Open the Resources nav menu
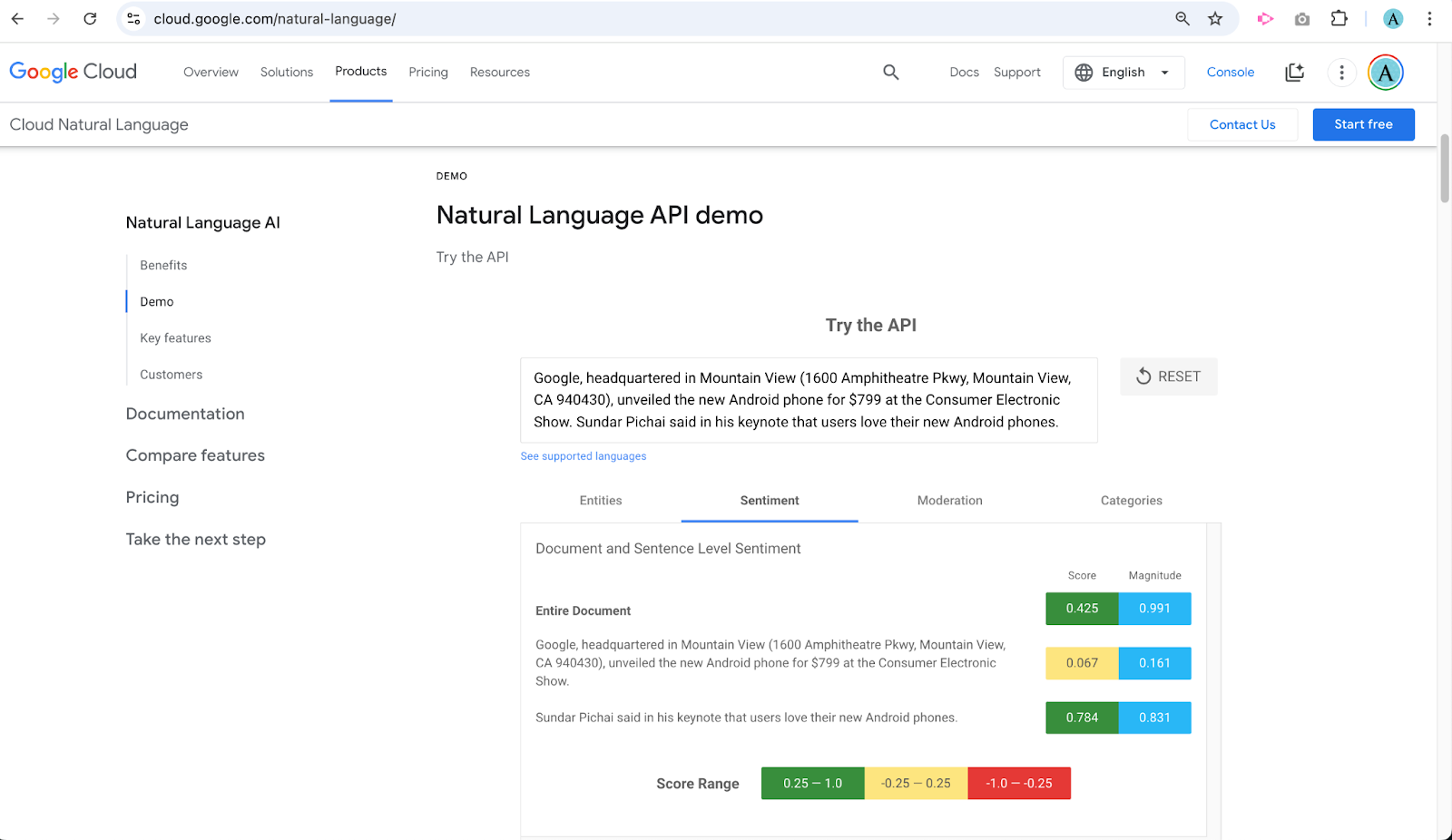The width and height of the screenshot is (1452, 840). 500,73
